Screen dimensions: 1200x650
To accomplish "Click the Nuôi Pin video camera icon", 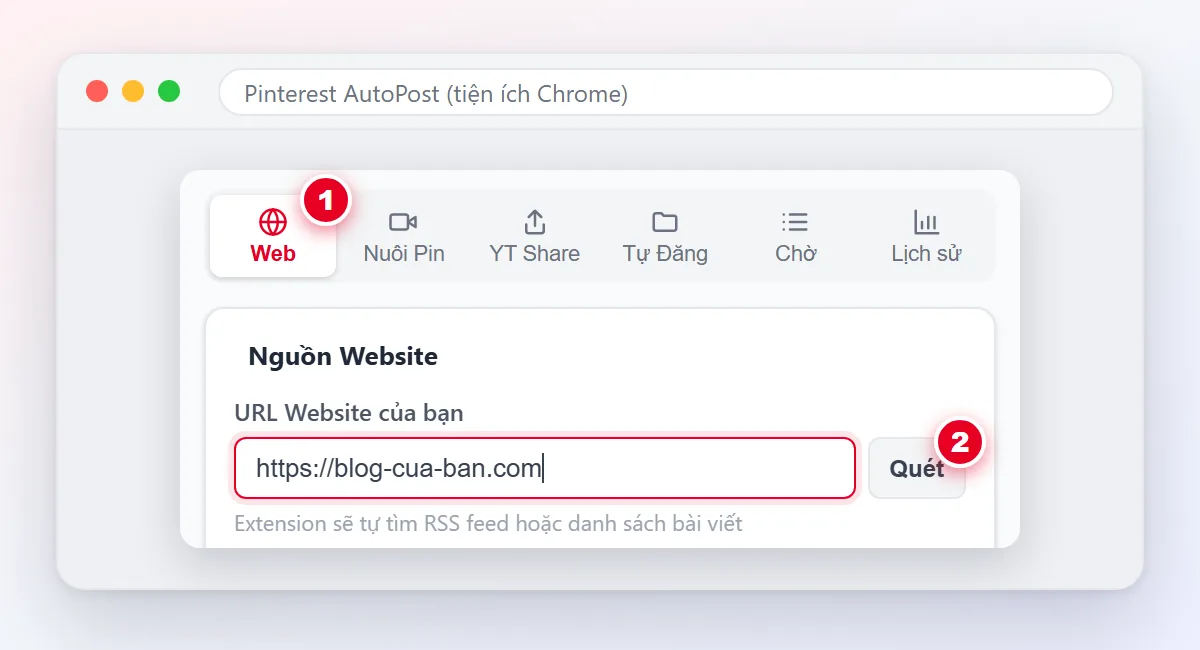I will 403,222.
